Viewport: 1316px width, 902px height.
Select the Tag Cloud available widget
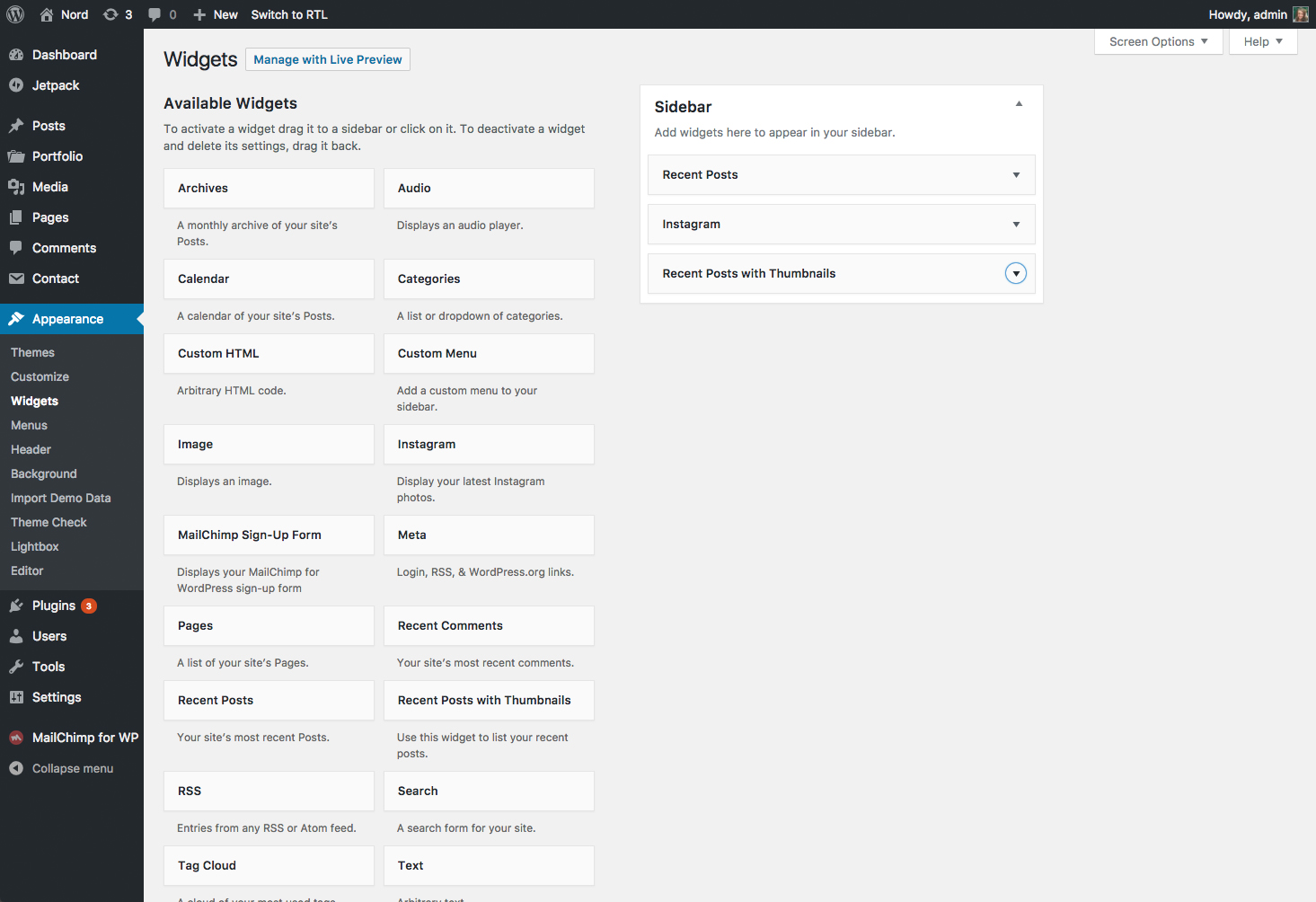269,866
